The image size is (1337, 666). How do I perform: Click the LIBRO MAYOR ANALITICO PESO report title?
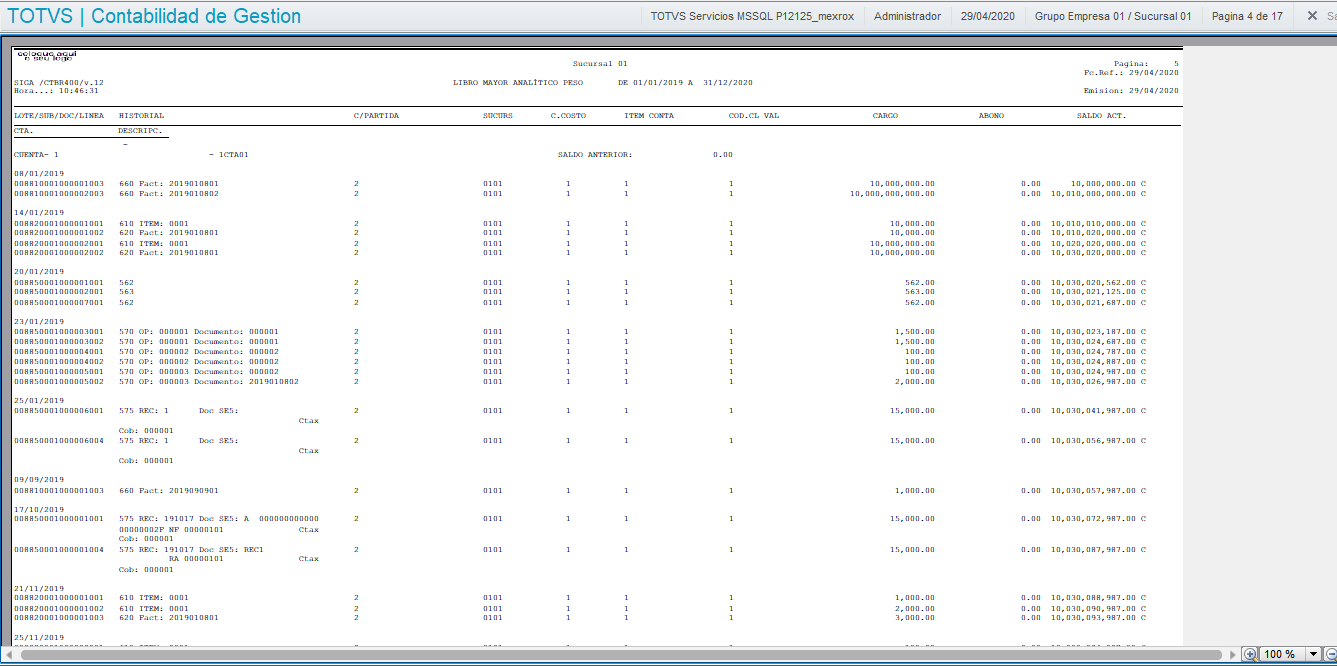click(x=517, y=82)
